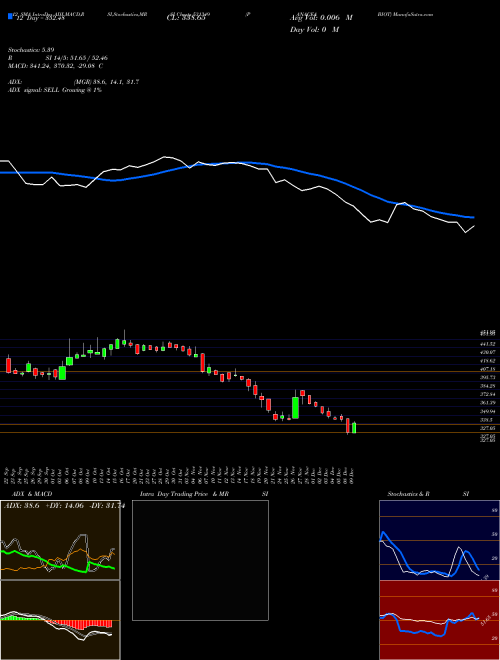Click the 'MACD: 341.24, 370.32, -29.08 C' line

[x=56, y=66]
